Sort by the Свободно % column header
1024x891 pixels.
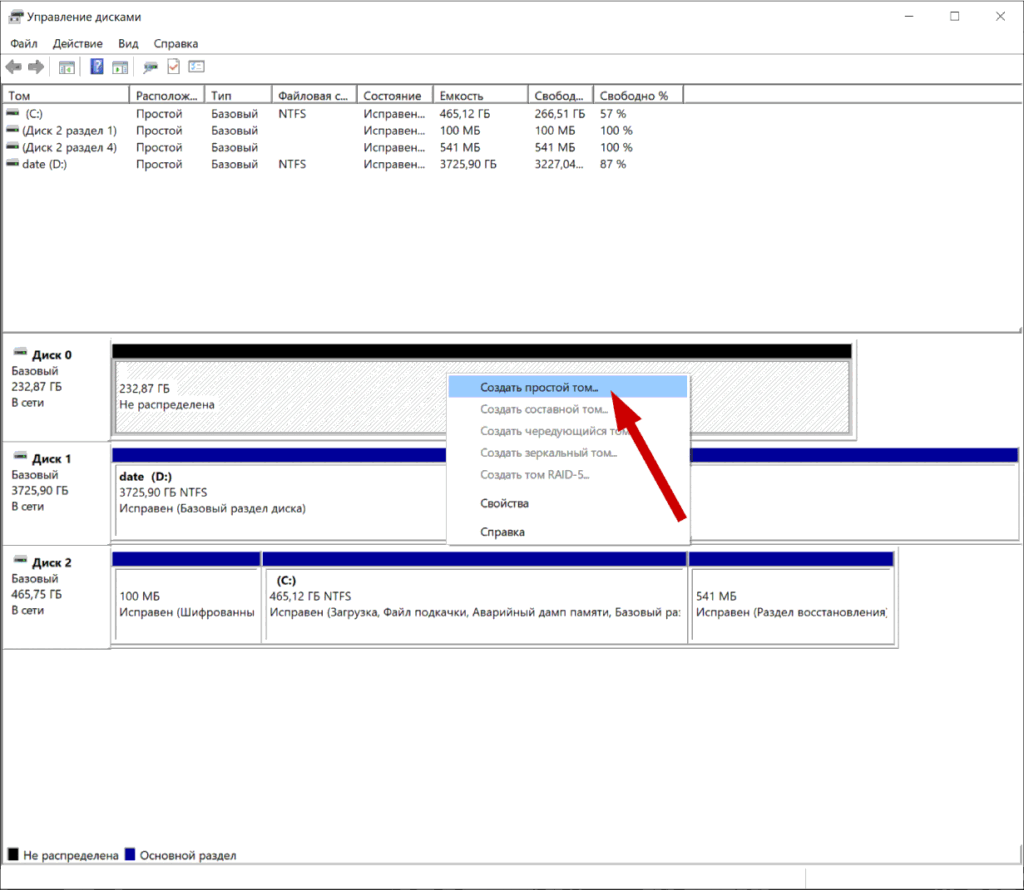click(639, 95)
